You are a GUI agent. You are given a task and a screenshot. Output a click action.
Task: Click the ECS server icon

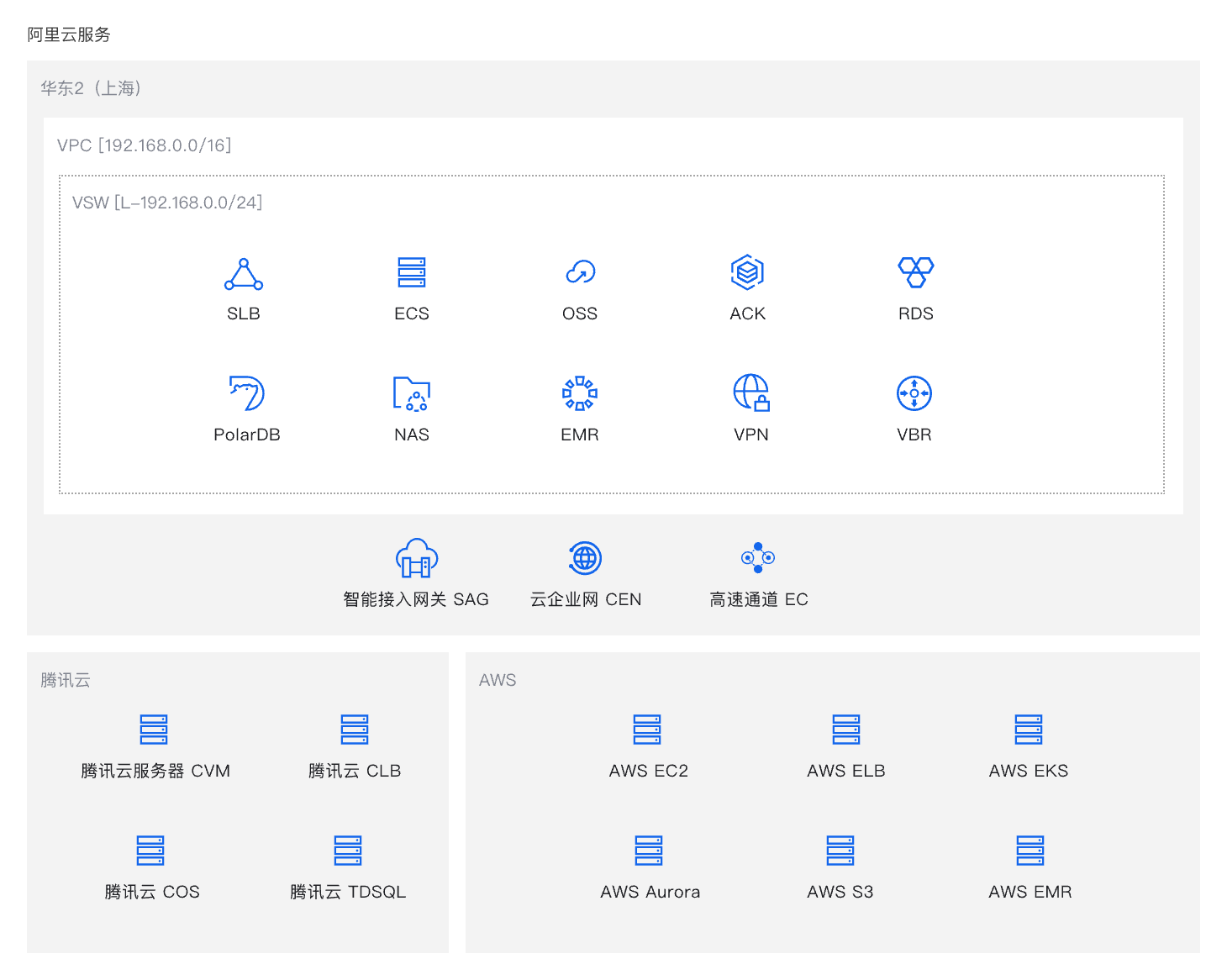pos(412,273)
